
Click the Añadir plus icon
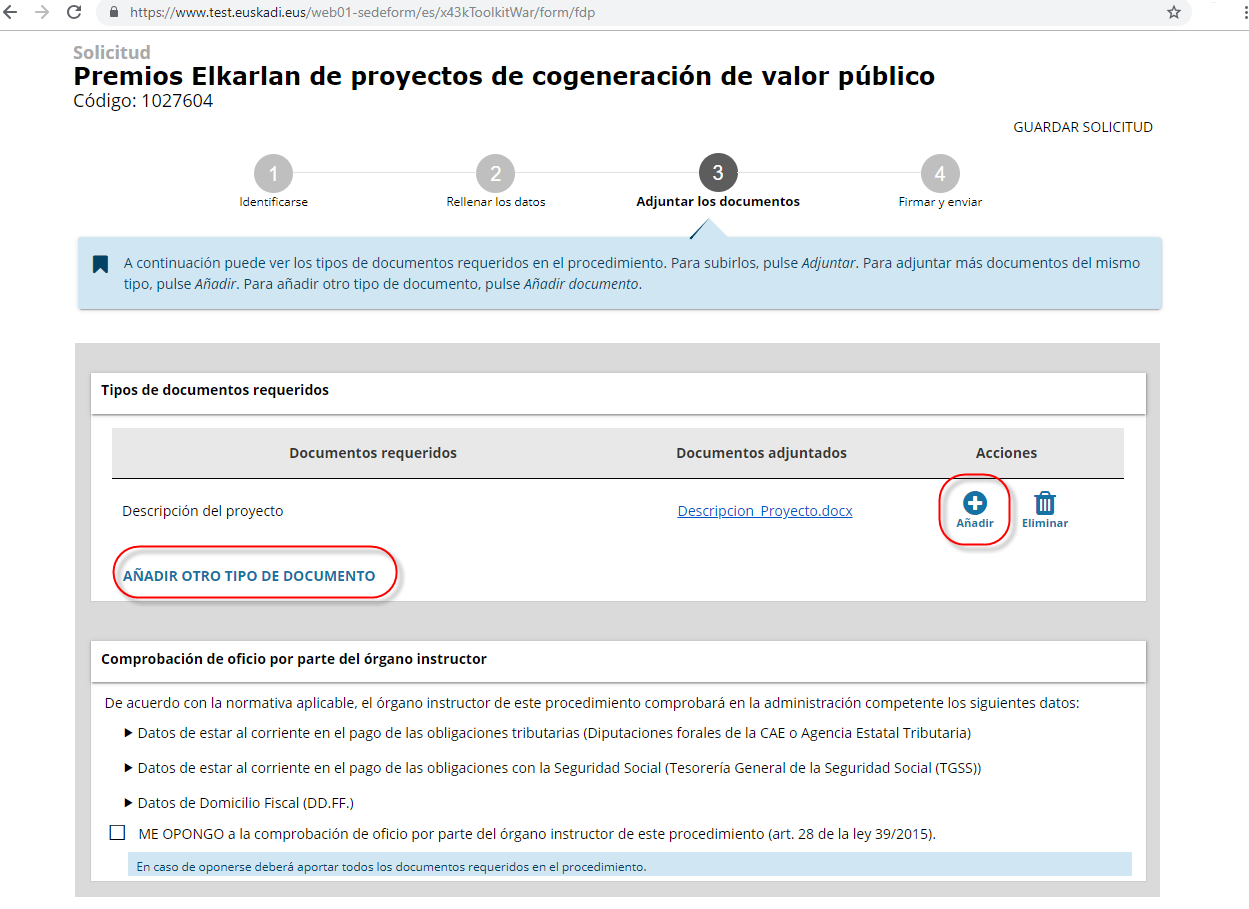(x=974, y=504)
